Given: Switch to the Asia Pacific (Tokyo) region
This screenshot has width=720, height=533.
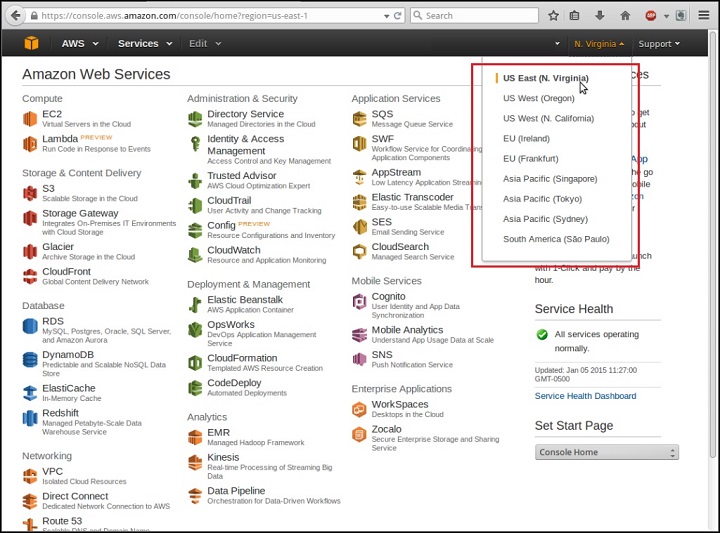Looking at the screenshot, I should point(542,199).
